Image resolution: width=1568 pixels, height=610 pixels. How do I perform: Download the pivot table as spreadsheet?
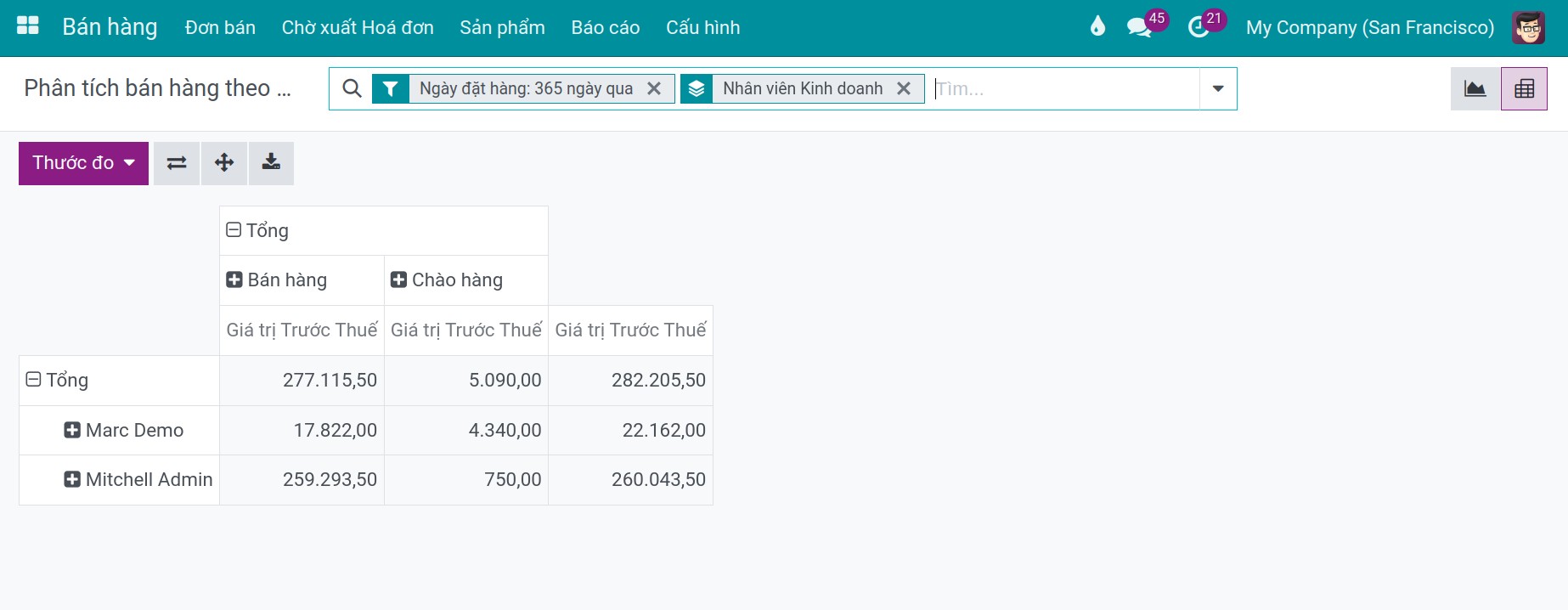coord(271,163)
